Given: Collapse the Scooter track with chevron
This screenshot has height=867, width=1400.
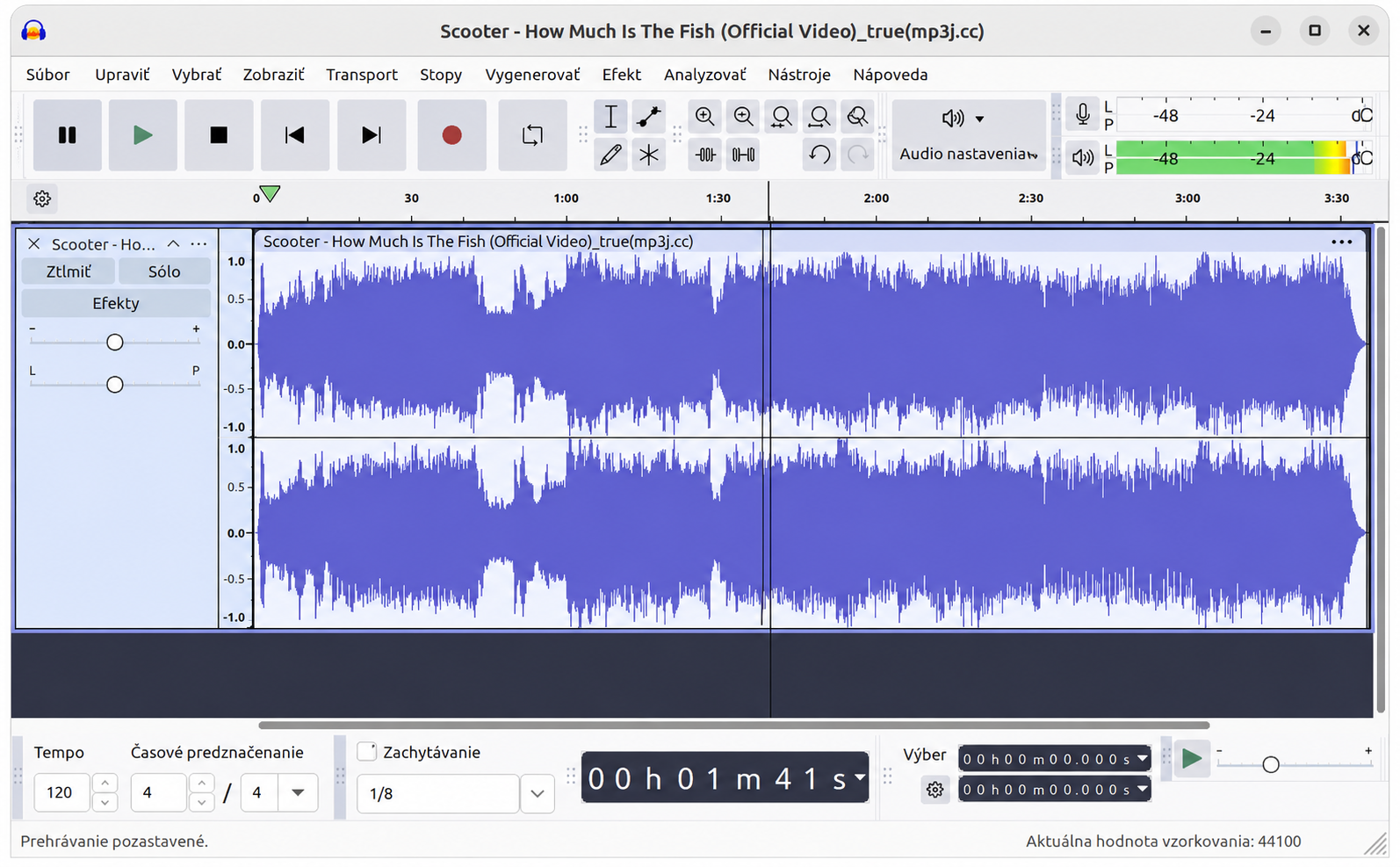Looking at the screenshot, I should click(x=173, y=243).
